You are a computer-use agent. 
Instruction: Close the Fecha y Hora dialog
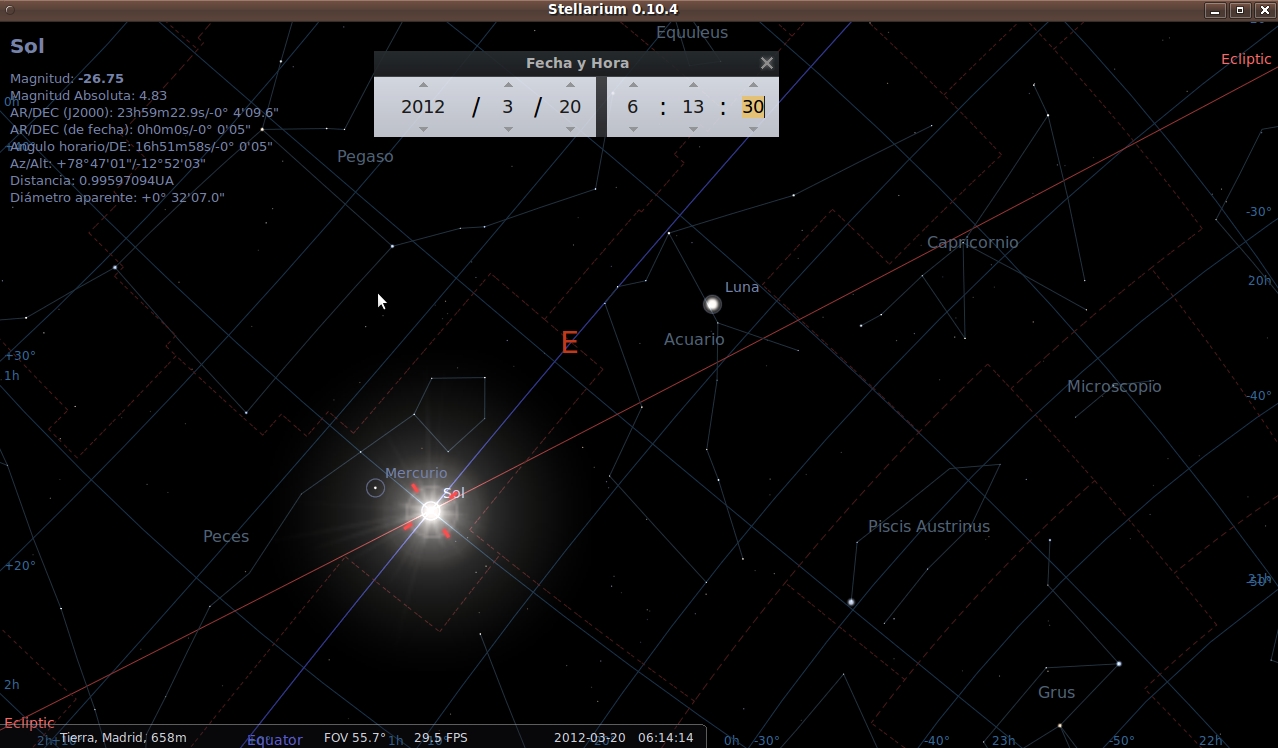click(x=766, y=63)
